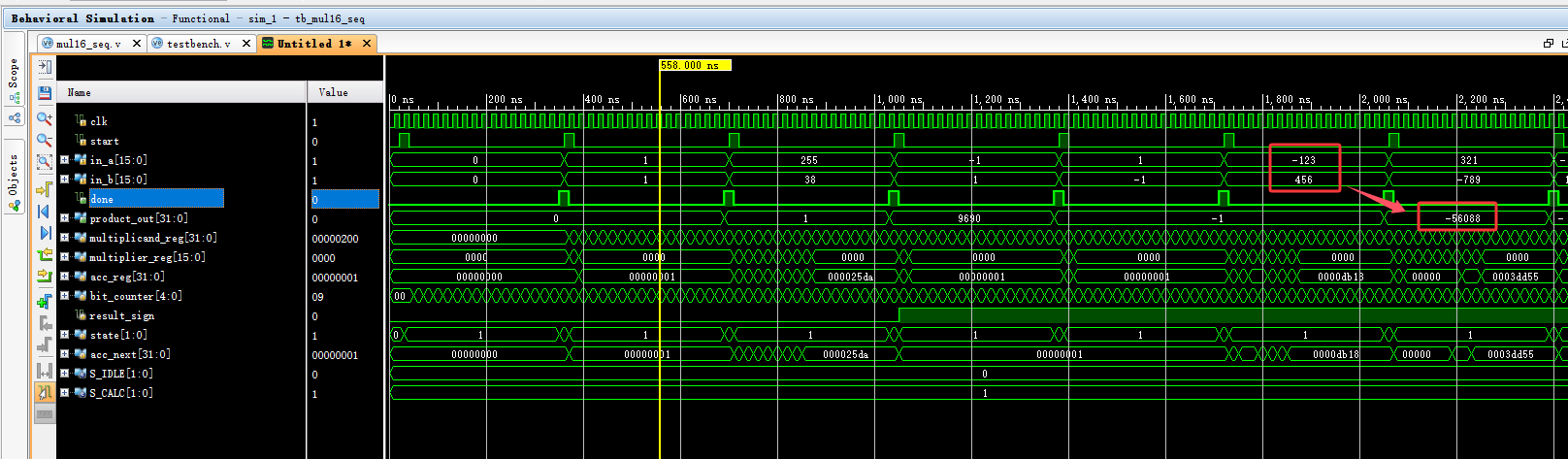Click the 38 segment of in_b waveform

(x=809, y=180)
